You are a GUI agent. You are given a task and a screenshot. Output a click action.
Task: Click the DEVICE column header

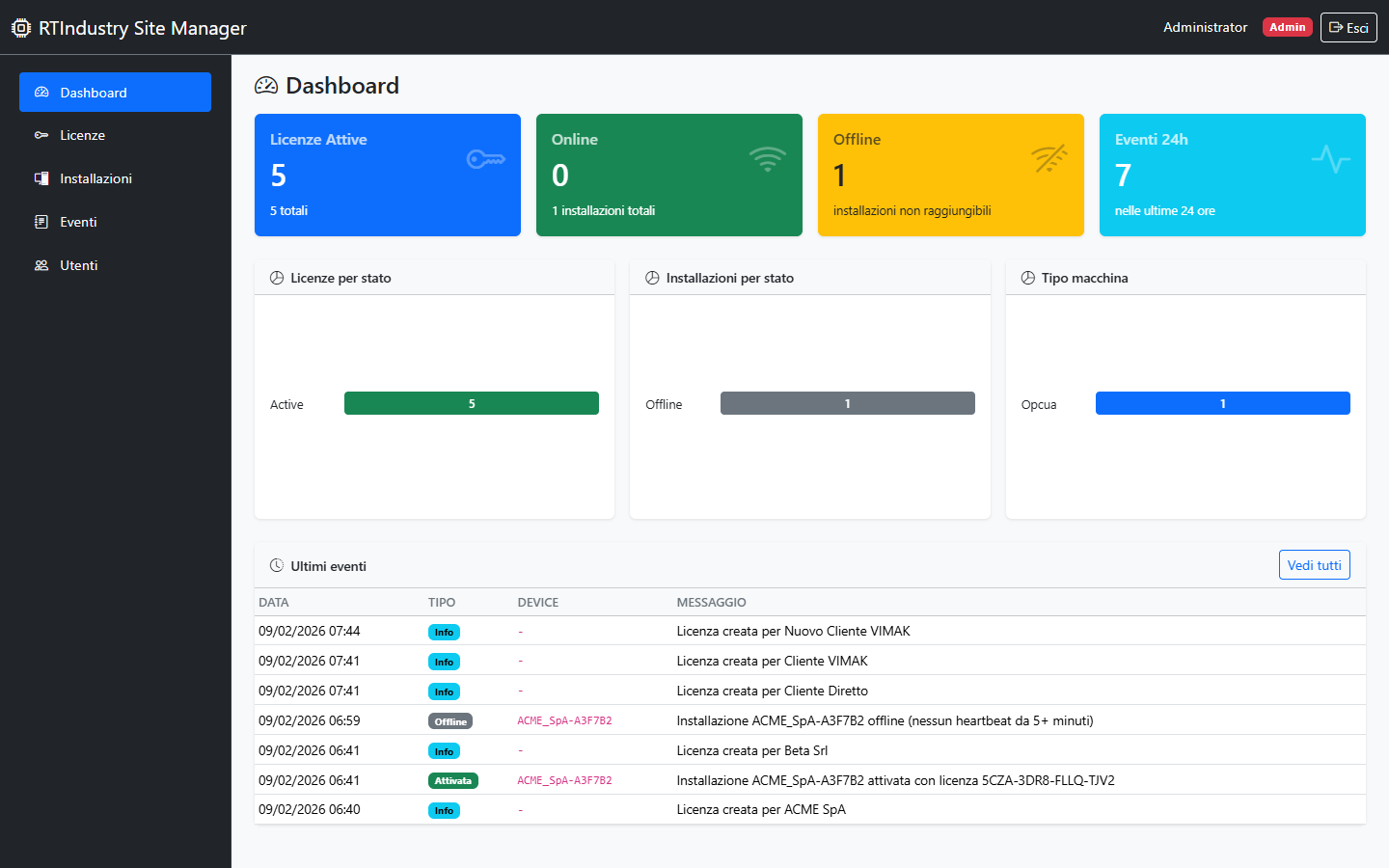click(538, 602)
